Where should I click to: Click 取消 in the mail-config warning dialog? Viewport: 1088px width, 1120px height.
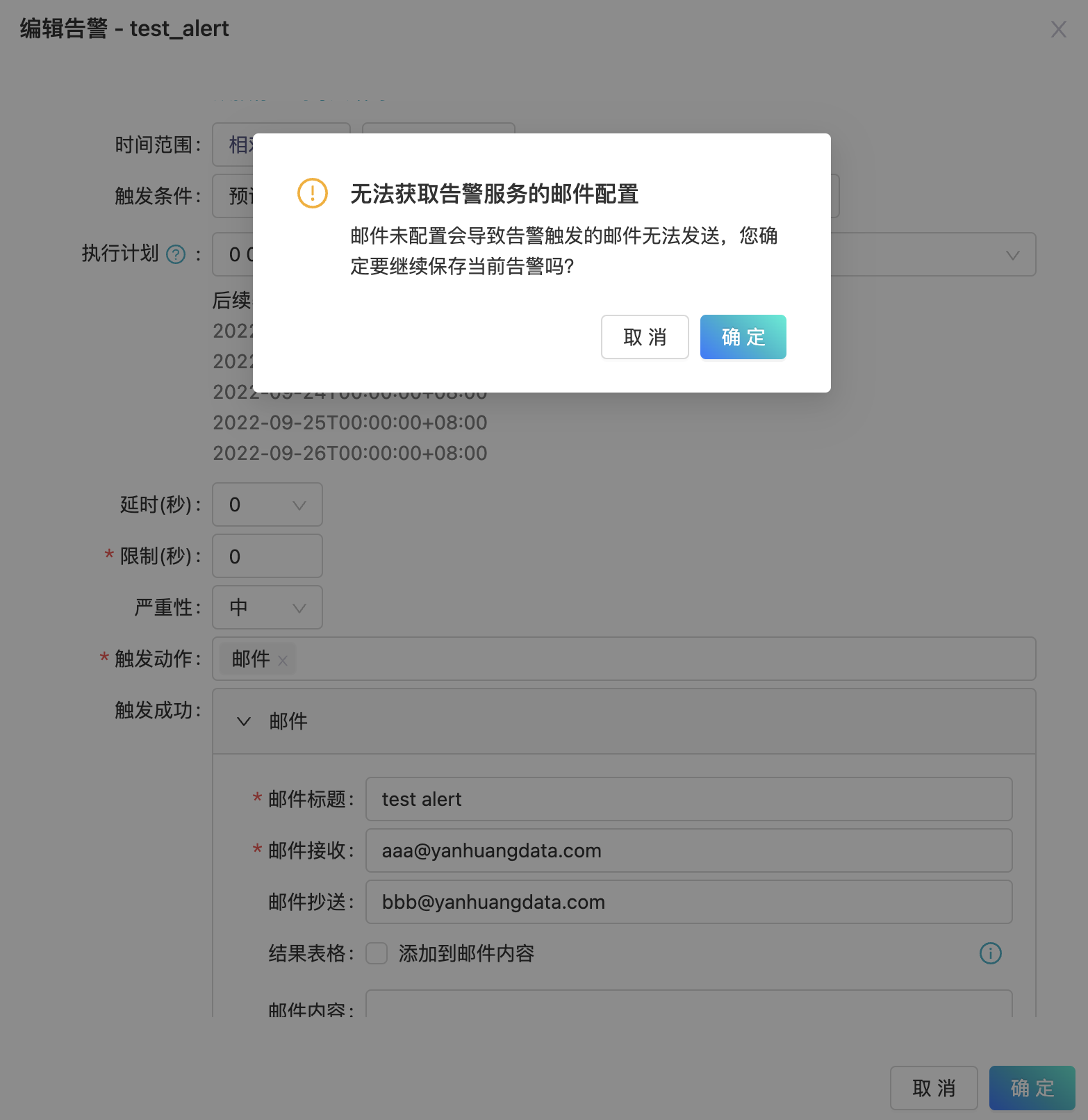645,337
